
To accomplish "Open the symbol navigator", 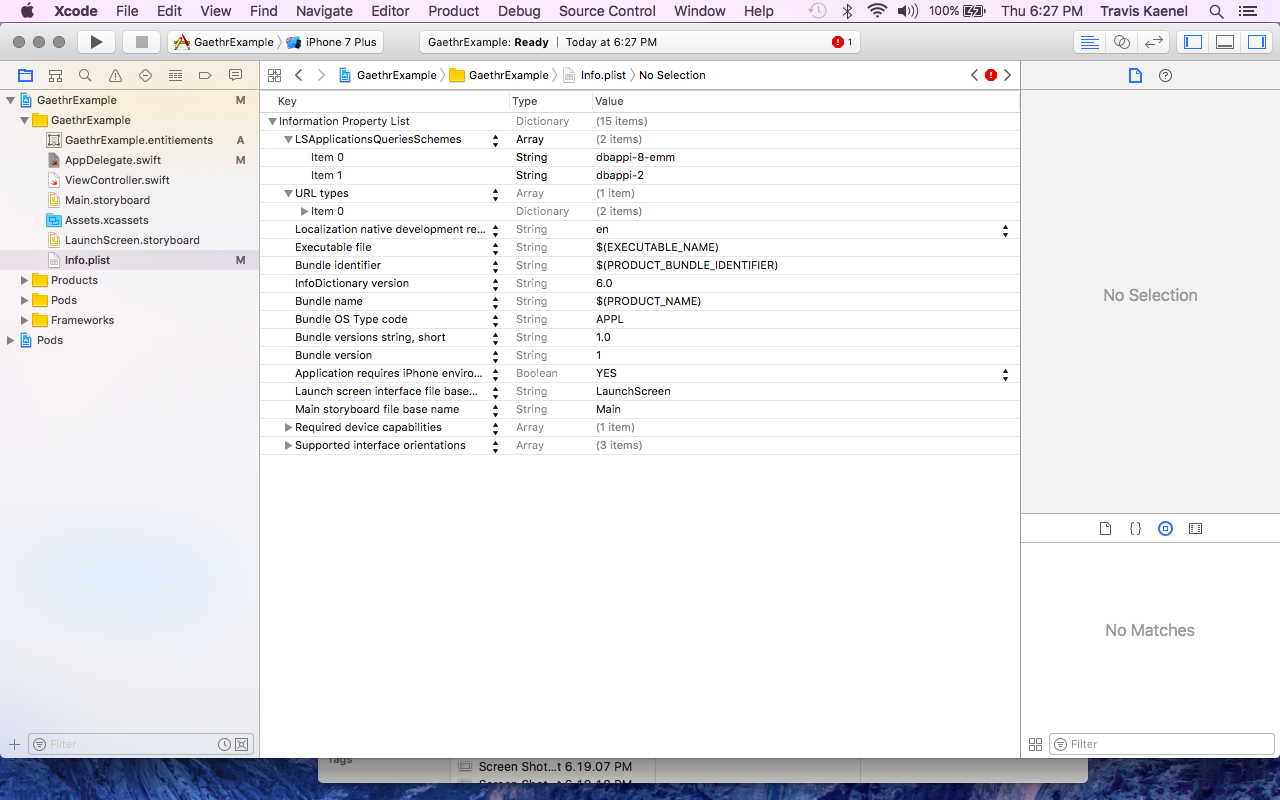I will pyautogui.click(x=55, y=75).
